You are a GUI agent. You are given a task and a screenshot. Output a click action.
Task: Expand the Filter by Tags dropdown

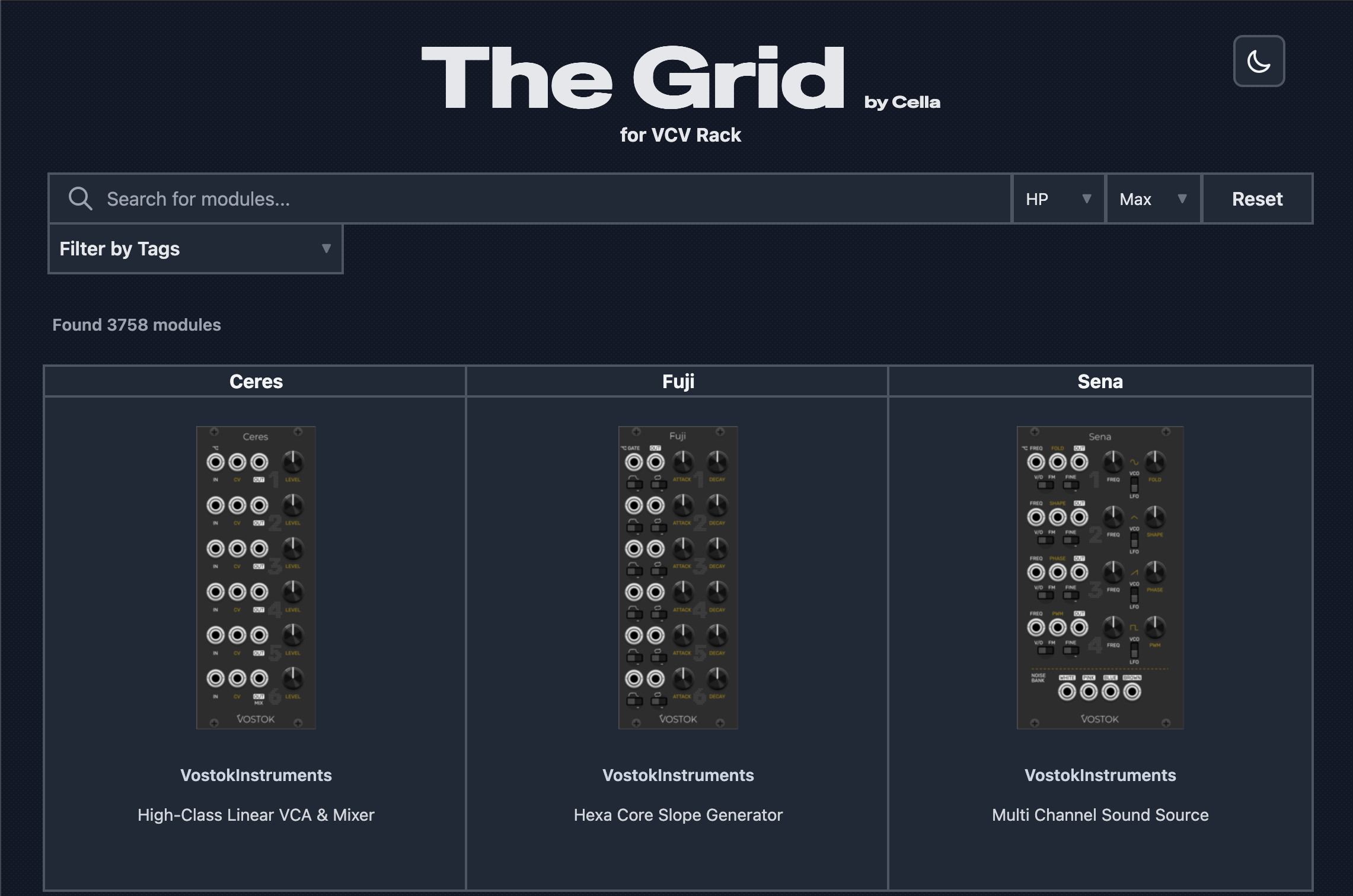point(195,249)
